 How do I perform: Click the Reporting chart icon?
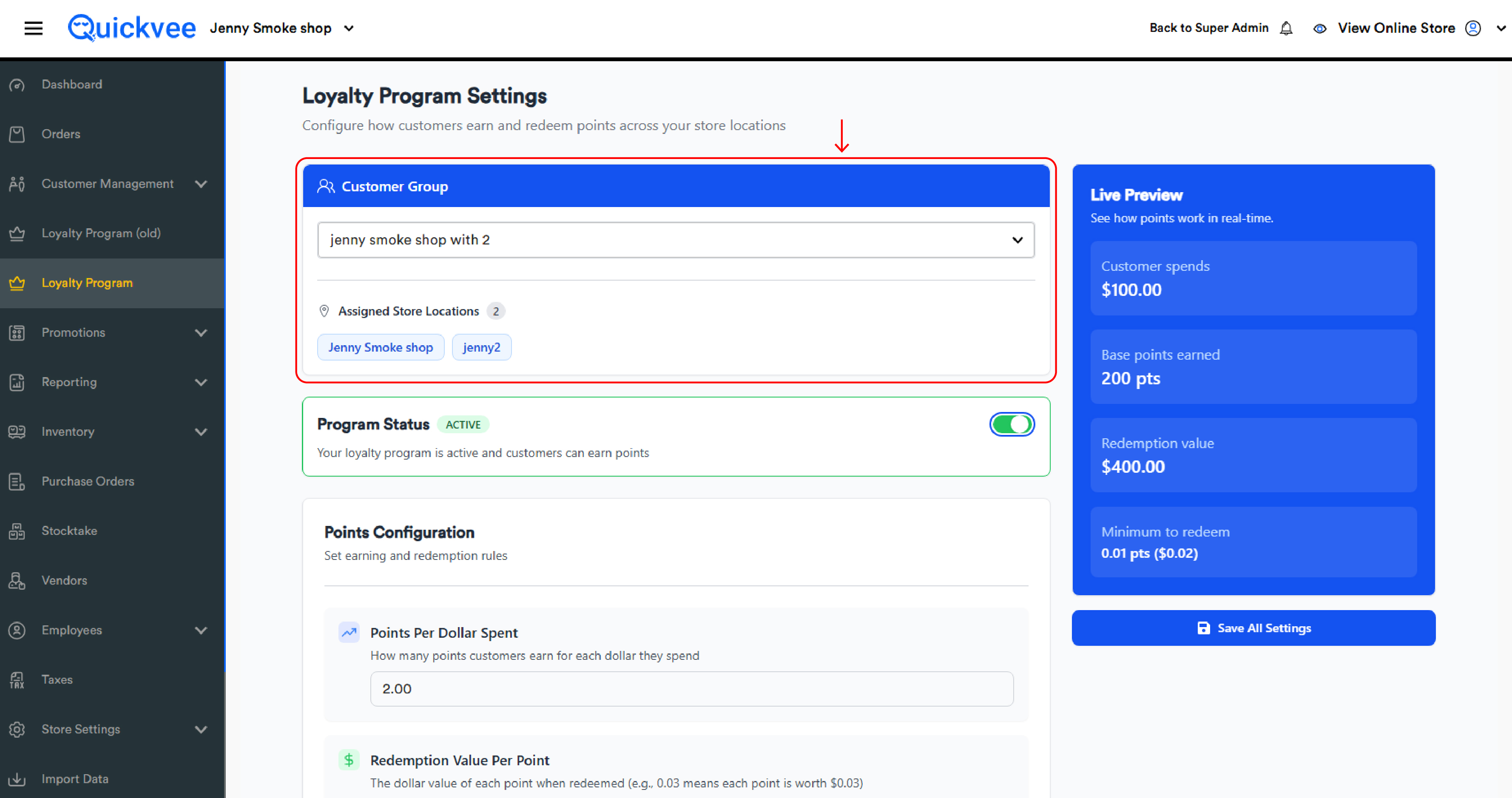pos(17,383)
